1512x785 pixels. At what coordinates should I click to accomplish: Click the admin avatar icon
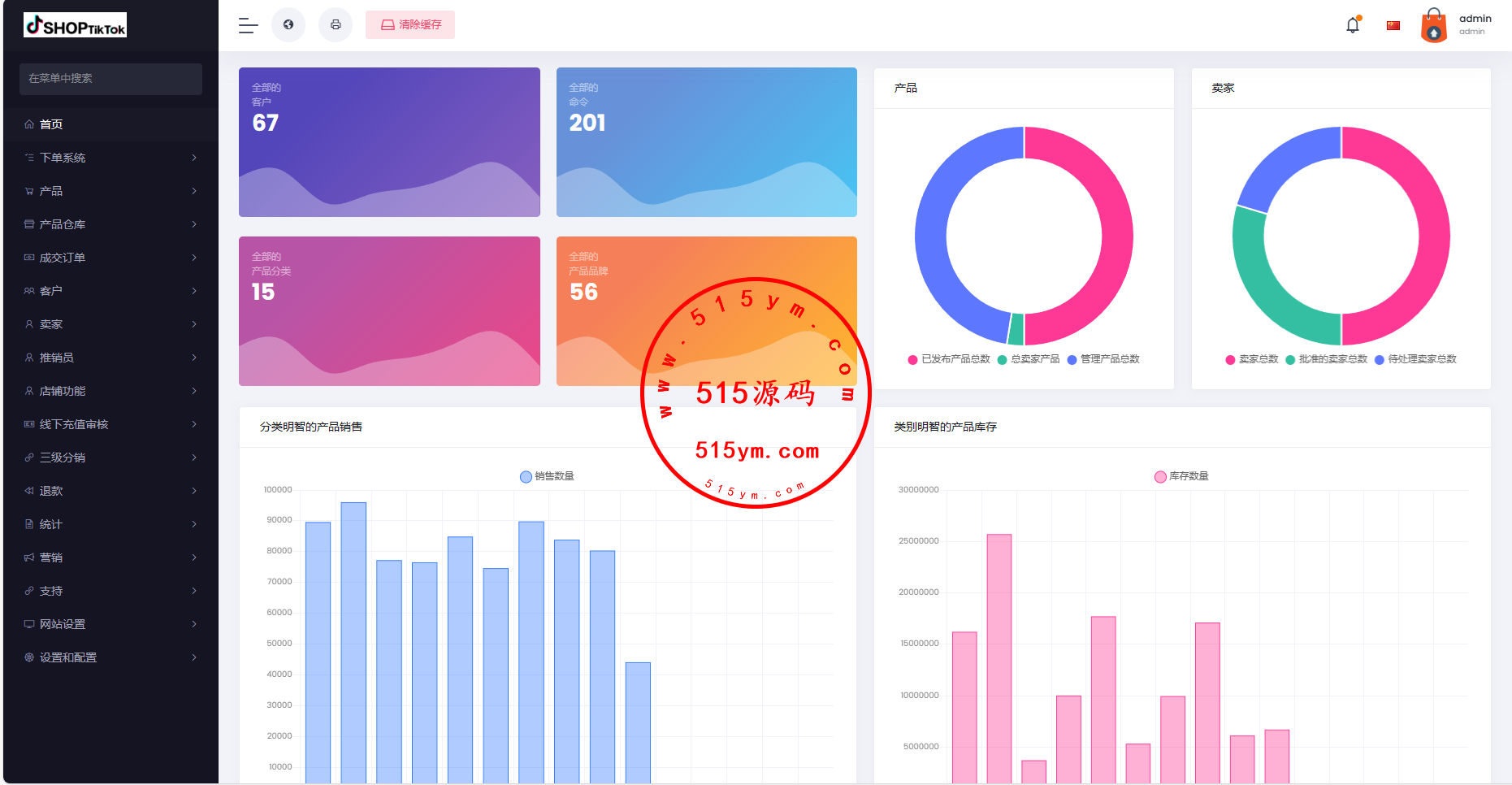[1434, 25]
